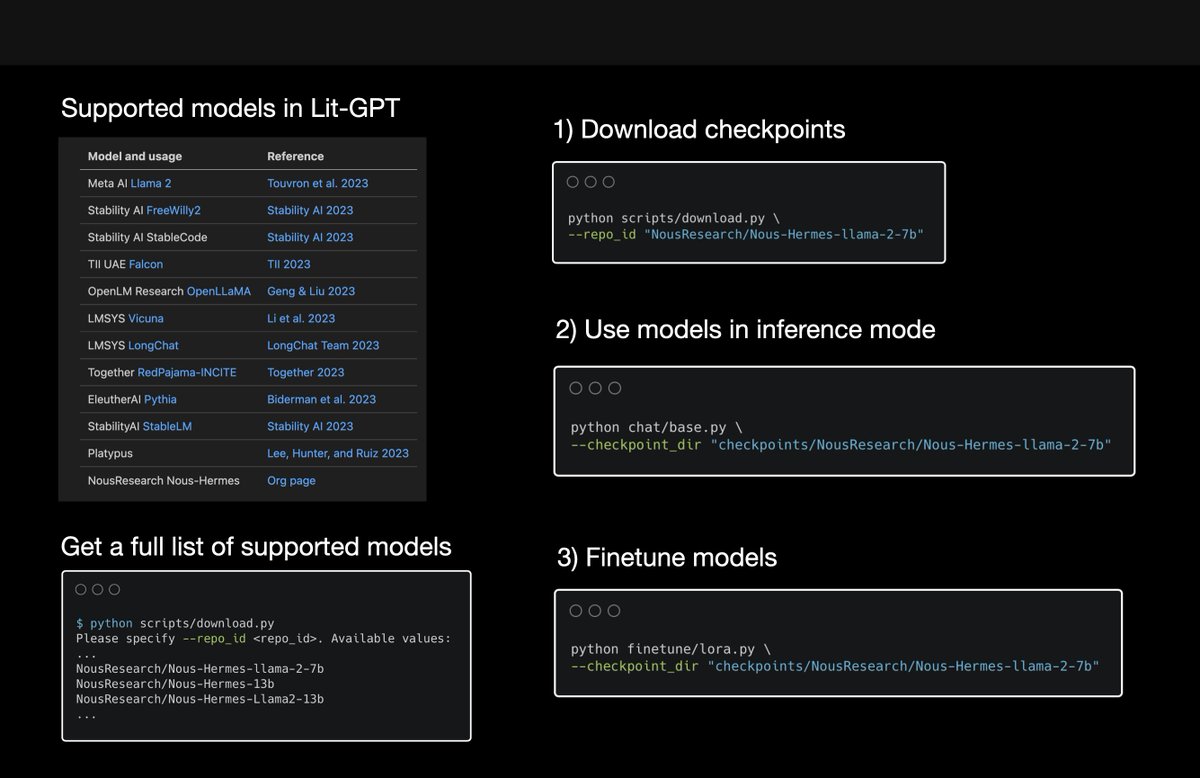This screenshot has width=1200, height=778.
Task: Click "NousResearch/Nous-Hermes-Llama2-13b" in the terminal output
Action: [200, 699]
